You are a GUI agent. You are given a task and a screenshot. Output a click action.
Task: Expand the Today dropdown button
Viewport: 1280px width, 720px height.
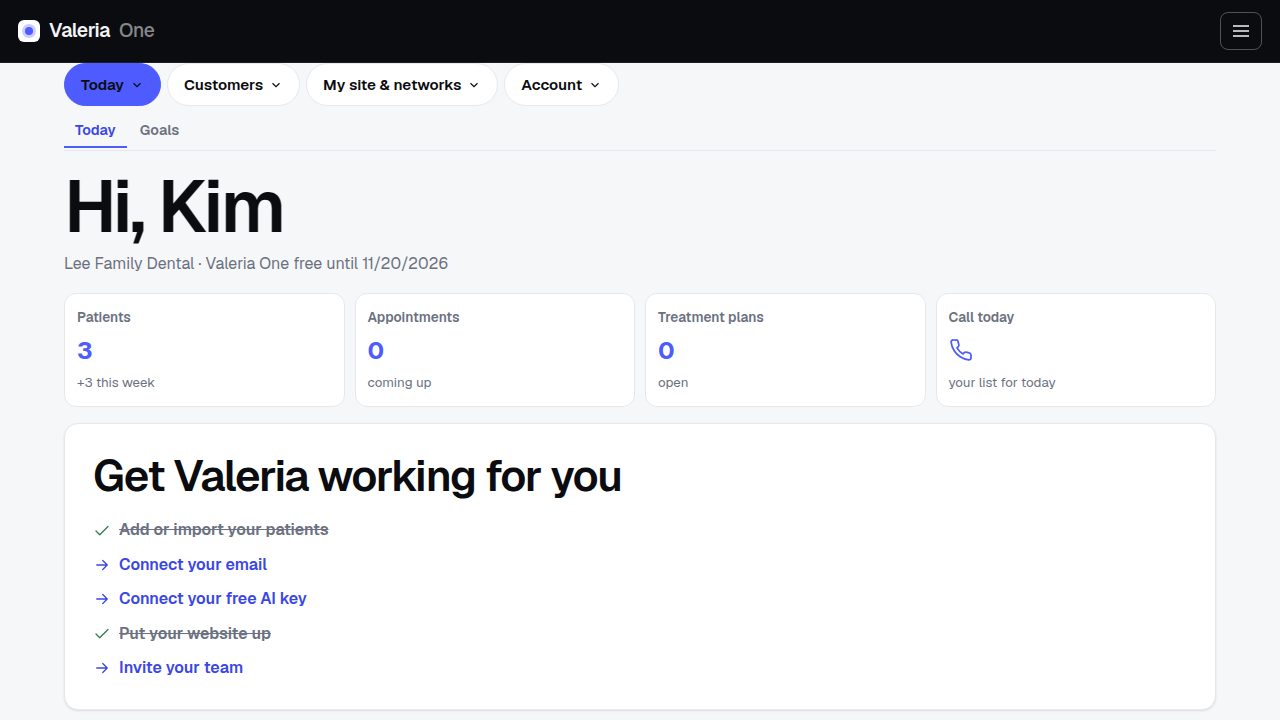coord(112,85)
